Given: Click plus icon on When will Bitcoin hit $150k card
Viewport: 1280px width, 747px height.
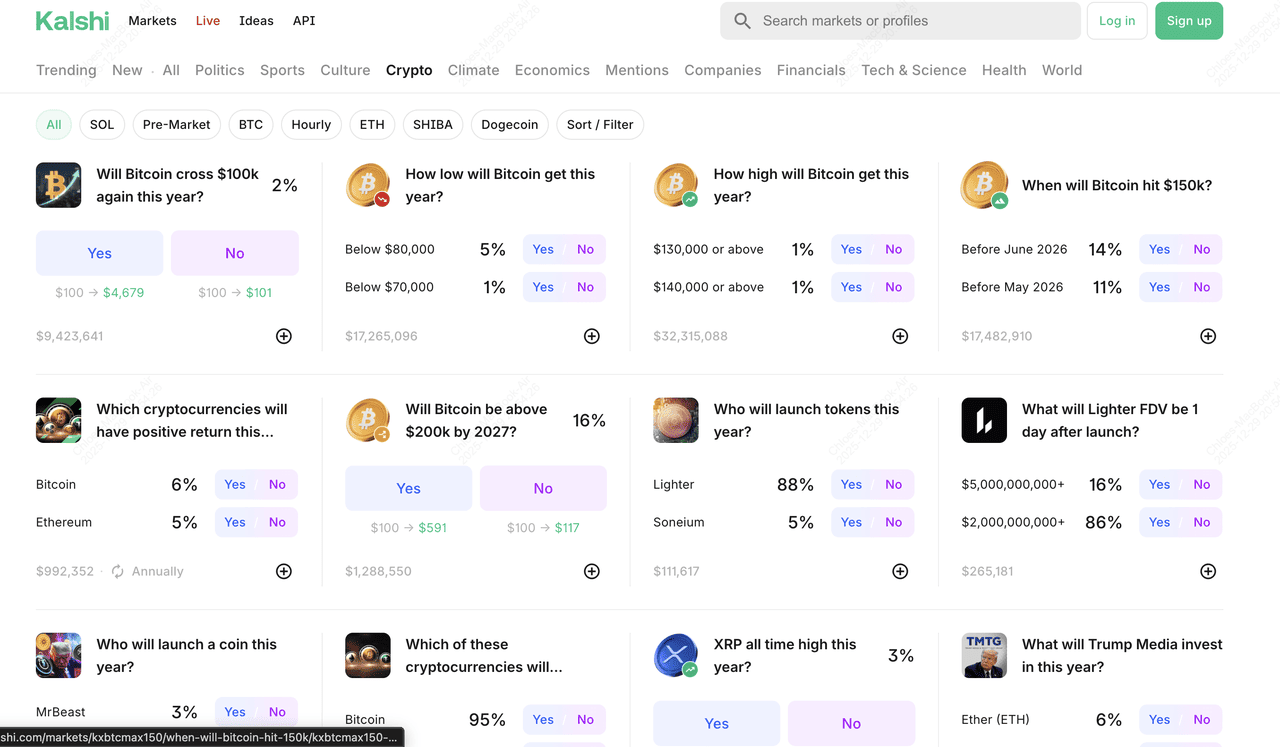Looking at the screenshot, I should (x=1208, y=336).
